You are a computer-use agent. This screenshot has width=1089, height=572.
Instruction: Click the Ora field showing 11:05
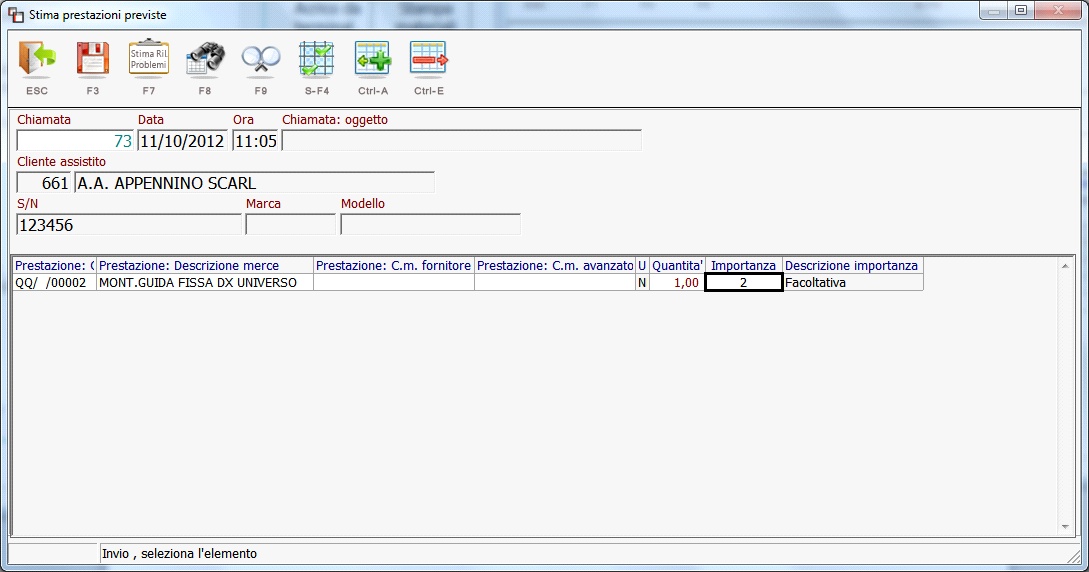point(256,141)
